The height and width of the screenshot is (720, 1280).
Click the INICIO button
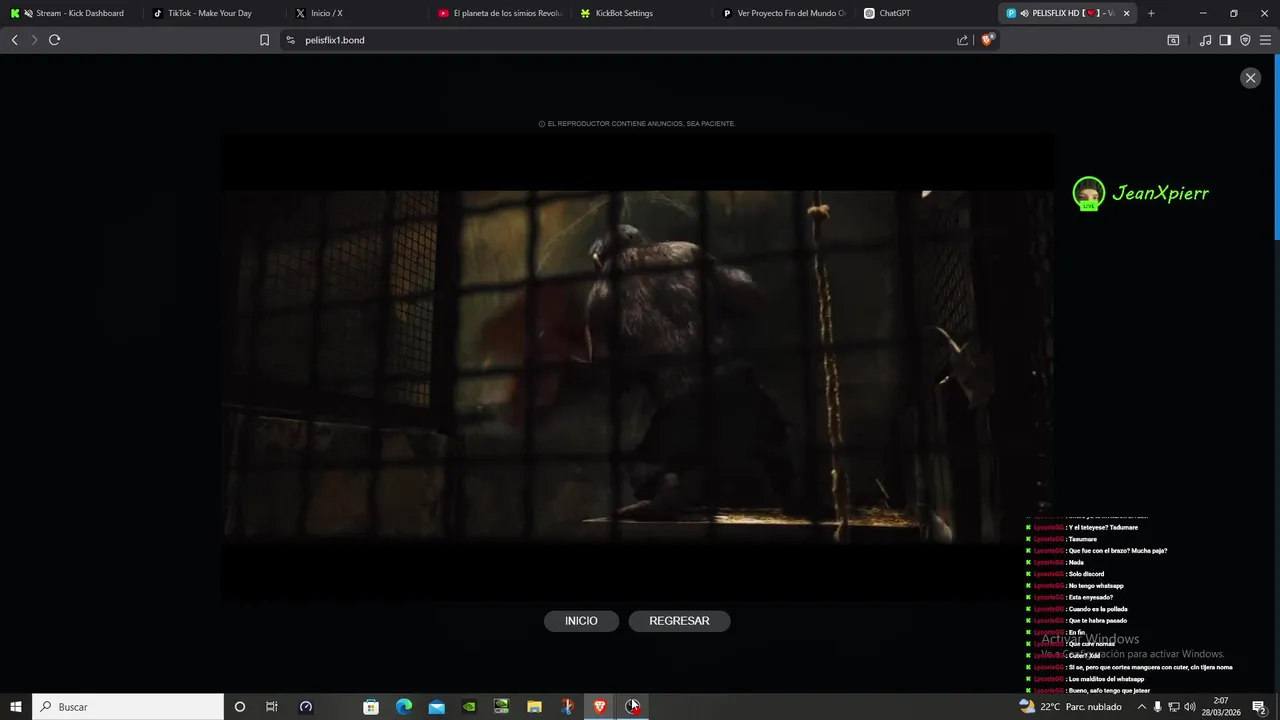point(581,621)
